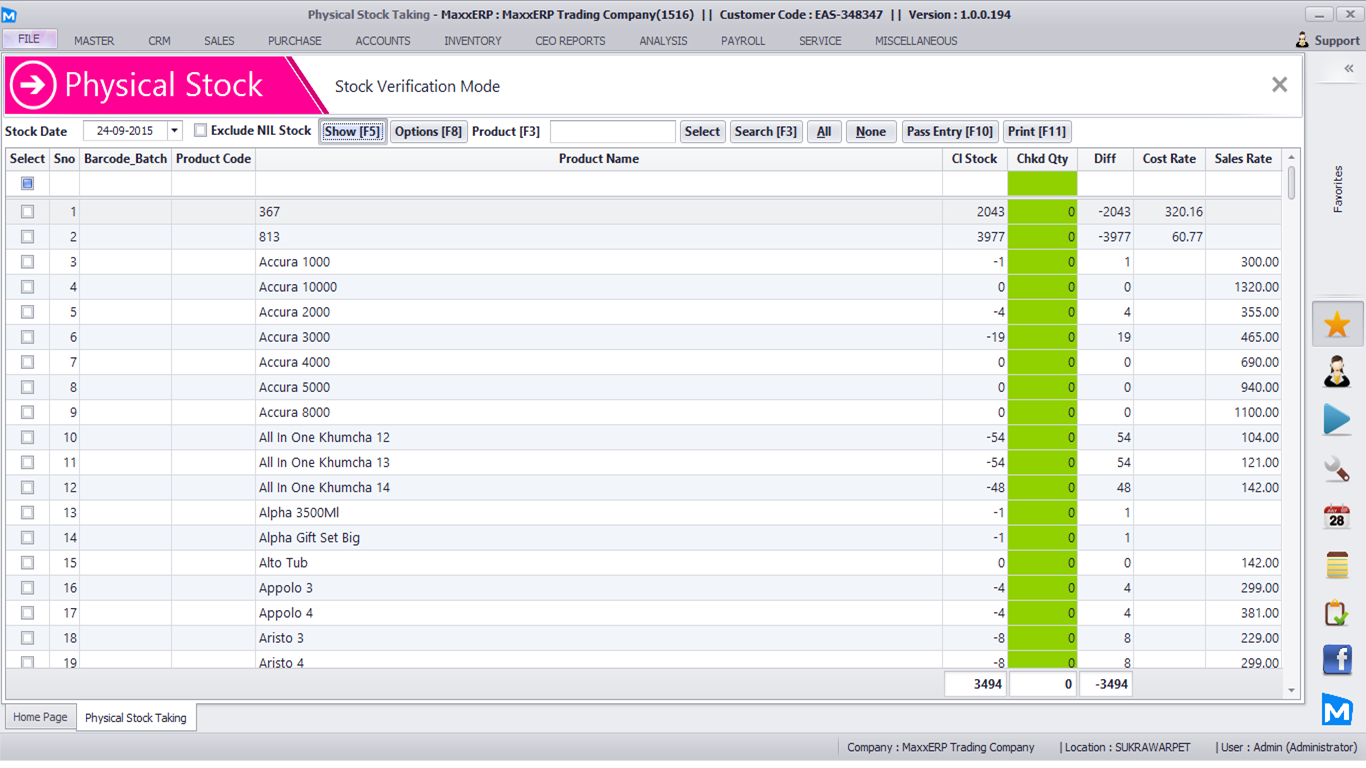Click green Chkd Qty cell for Accura 3000

[1042, 337]
